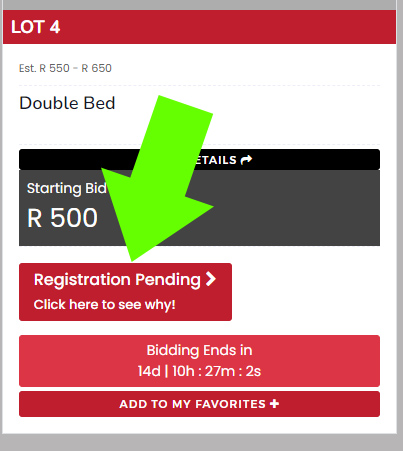Click the 'ETAILS' text on black bar
403x451 pixels.
pyautogui.click(x=216, y=160)
